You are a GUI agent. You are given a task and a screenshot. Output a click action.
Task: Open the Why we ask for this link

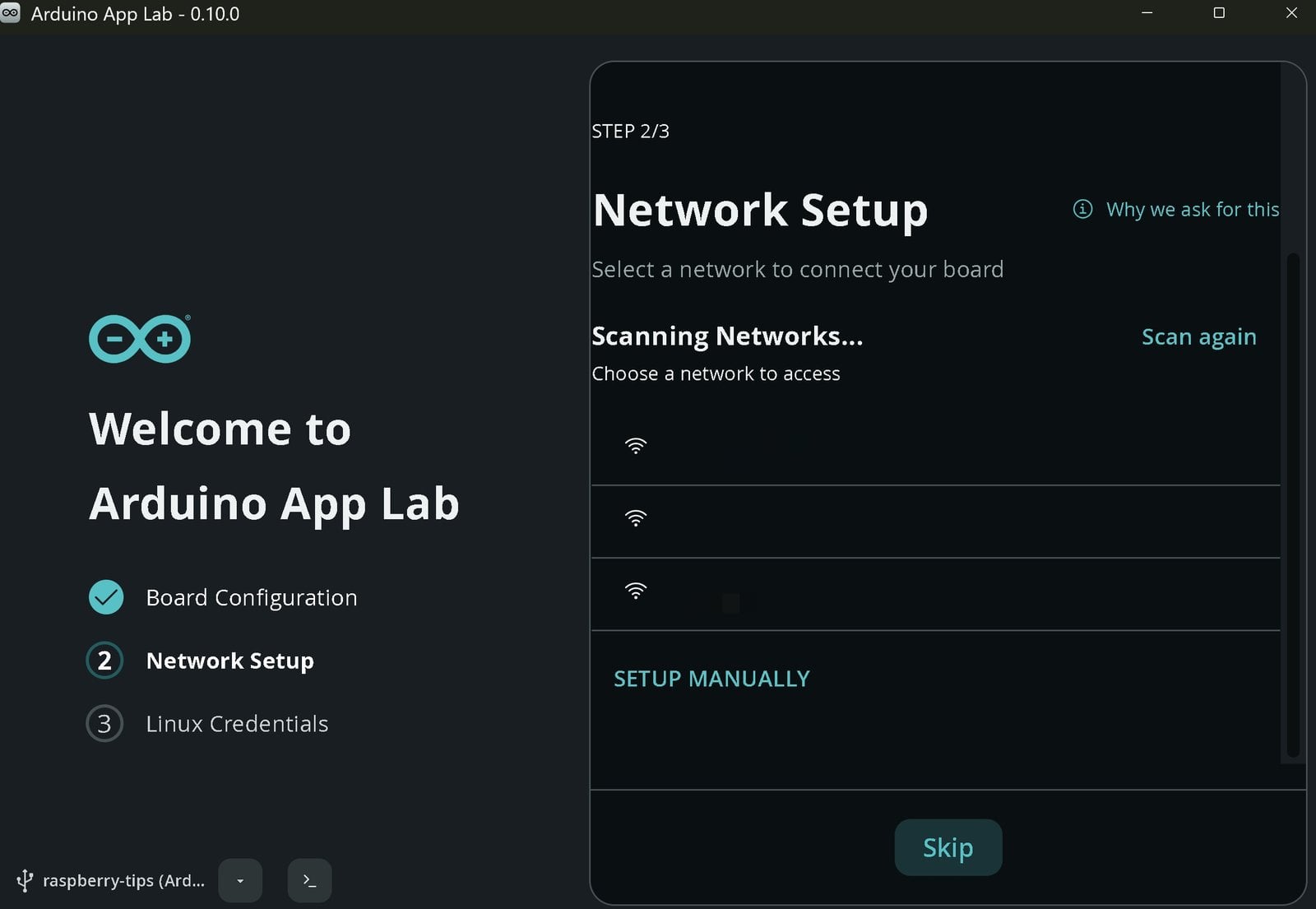(x=1193, y=209)
